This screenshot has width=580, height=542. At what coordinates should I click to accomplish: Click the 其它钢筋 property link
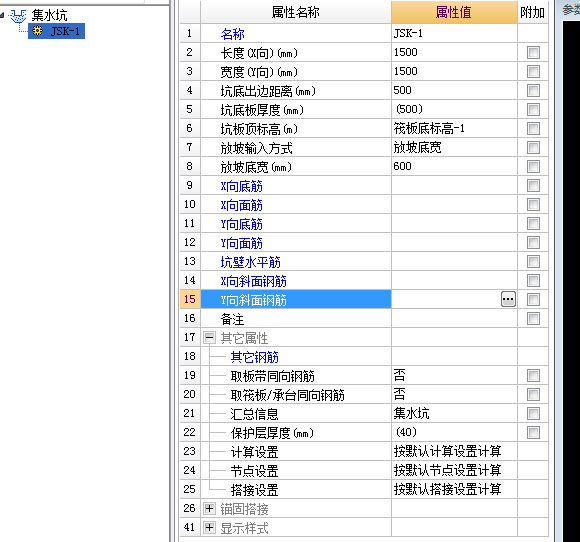[254, 357]
